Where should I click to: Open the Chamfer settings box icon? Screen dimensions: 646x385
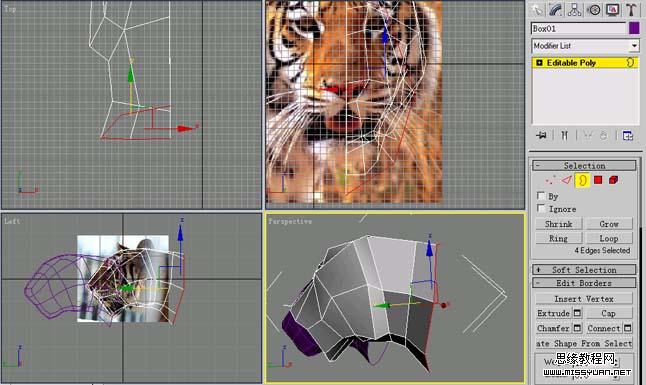tap(577, 328)
